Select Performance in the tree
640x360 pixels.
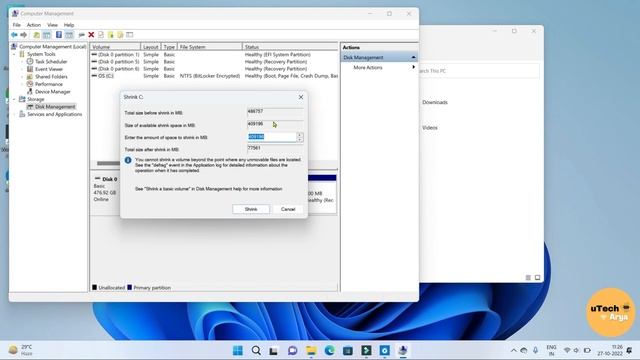click(x=49, y=84)
